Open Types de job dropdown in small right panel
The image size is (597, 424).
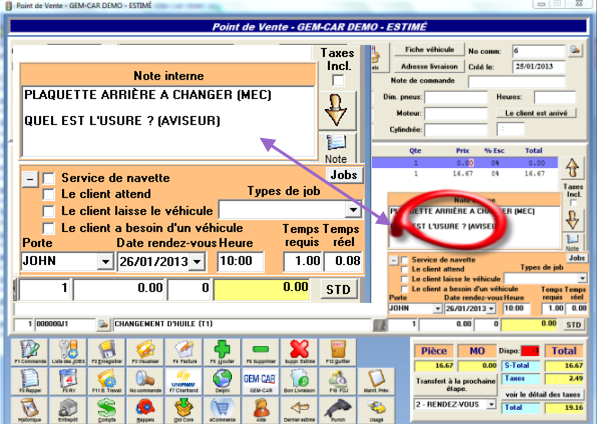[582, 278]
